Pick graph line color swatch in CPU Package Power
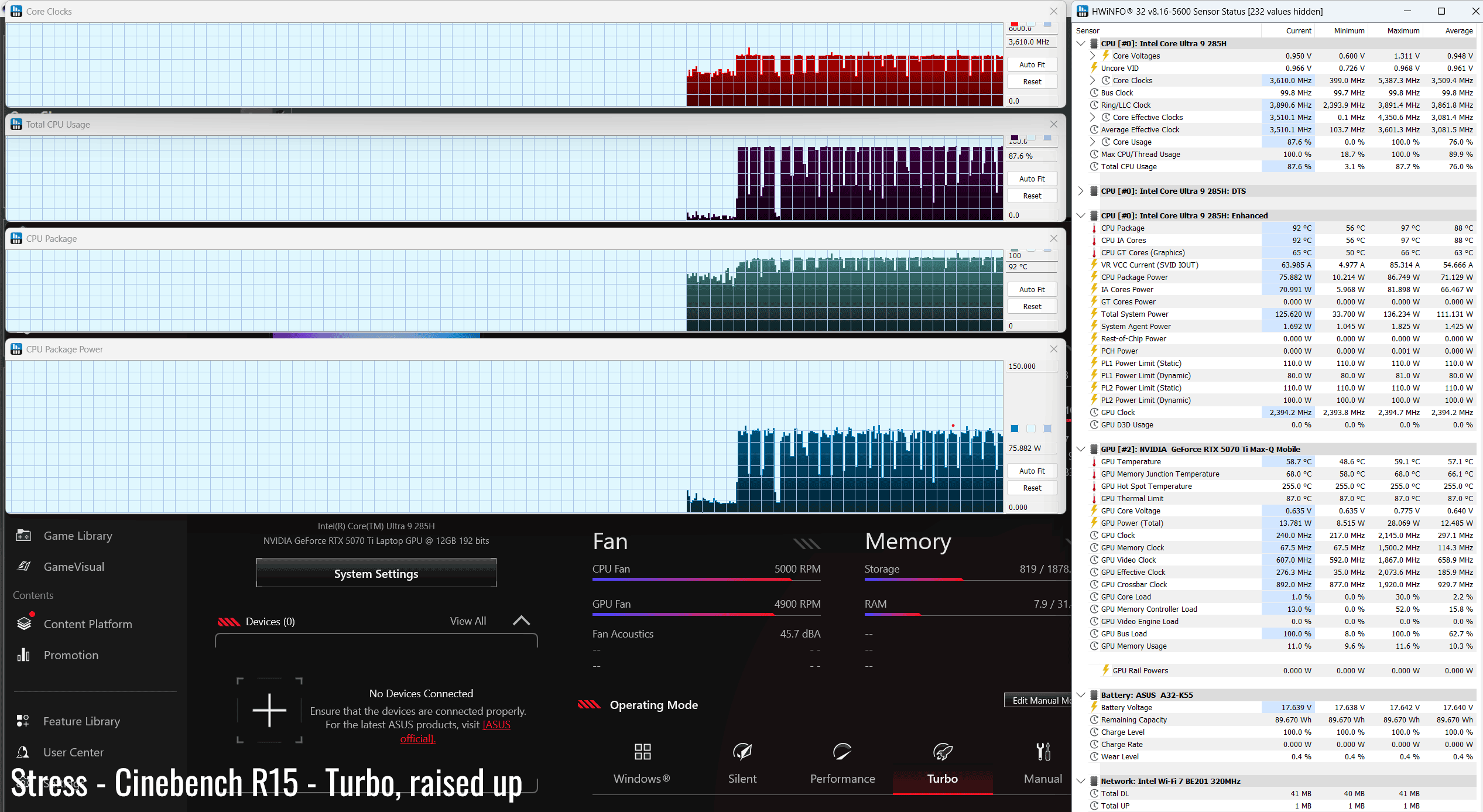The image size is (1483, 812). (x=1015, y=429)
